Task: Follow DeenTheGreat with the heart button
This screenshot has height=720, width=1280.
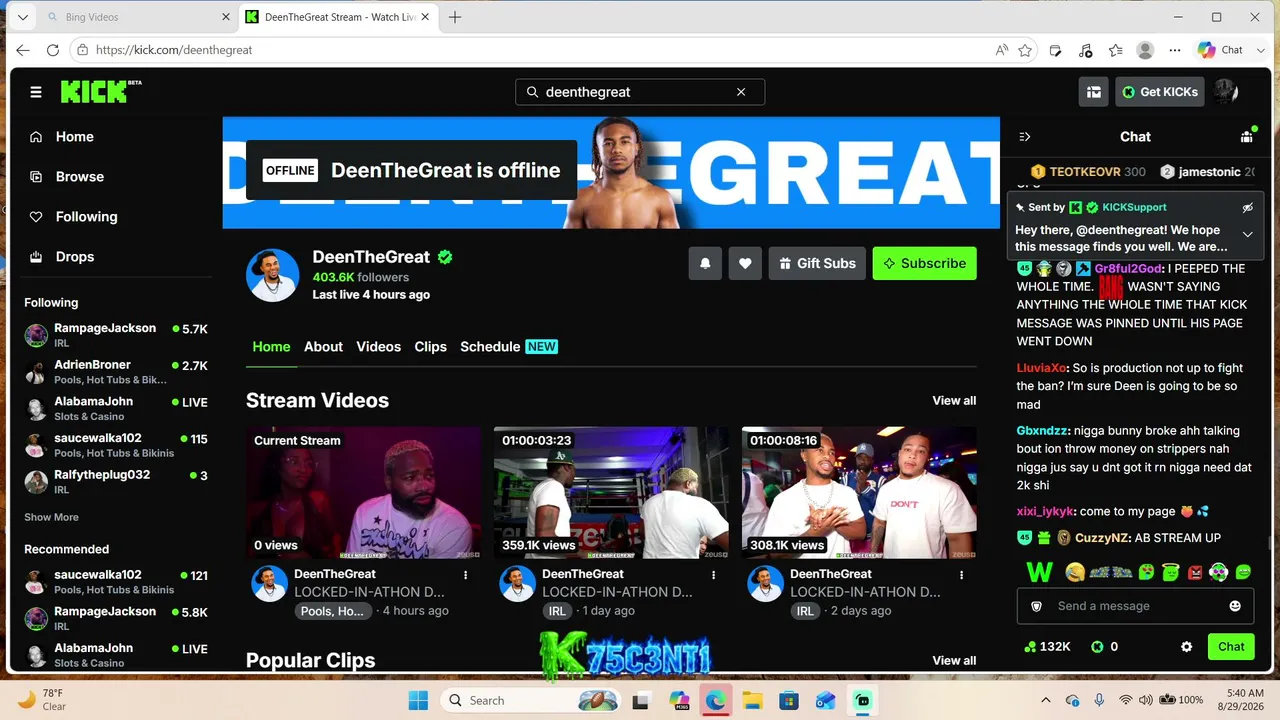Action: (x=745, y=263)
